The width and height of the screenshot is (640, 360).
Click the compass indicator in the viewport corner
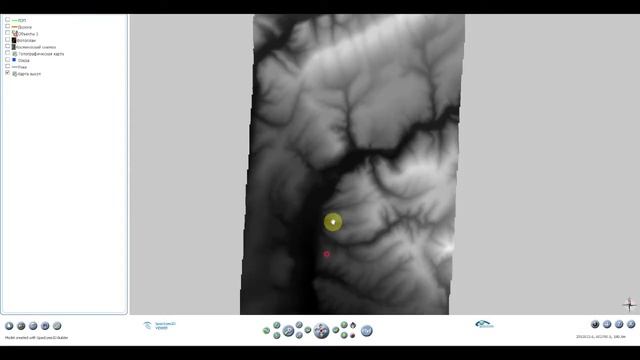click(x=629, y=304)
